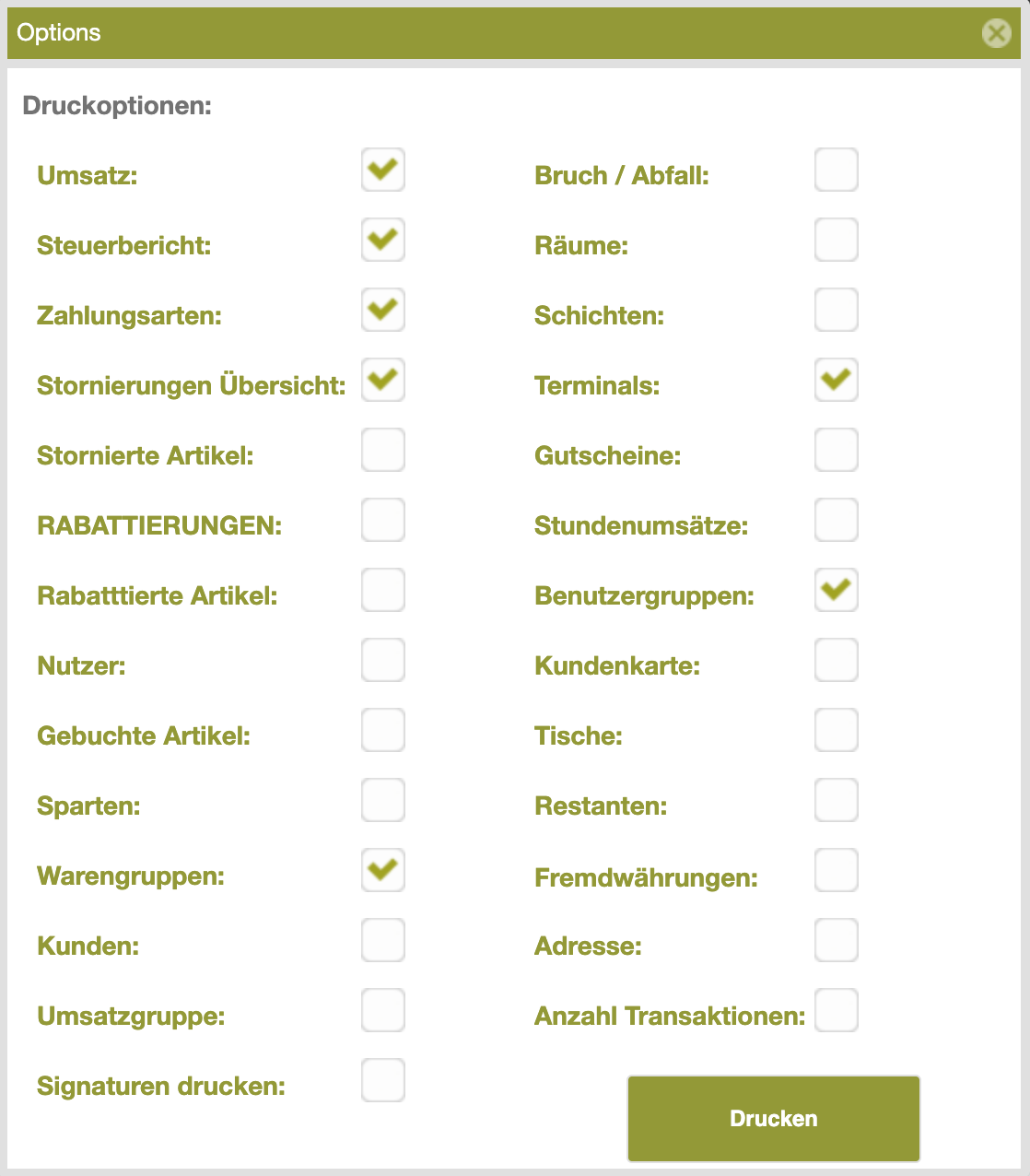Uncheck the Benutzergruppen option
This screenshot has width=1030, height=1176.
[837, 590]
